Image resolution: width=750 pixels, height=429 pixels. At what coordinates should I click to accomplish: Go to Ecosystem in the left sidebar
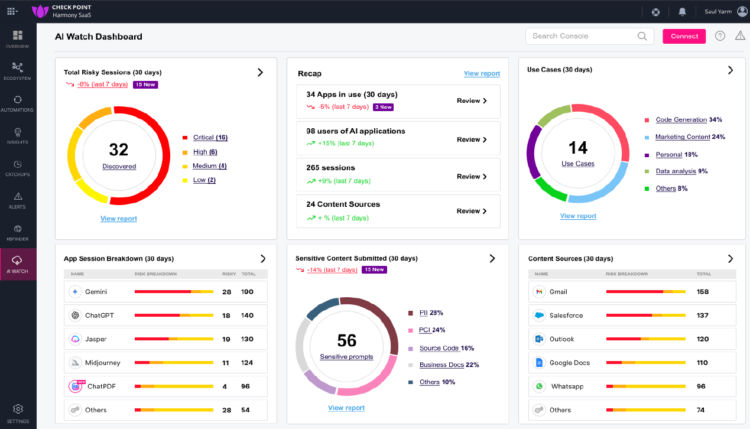click(17, 69)
